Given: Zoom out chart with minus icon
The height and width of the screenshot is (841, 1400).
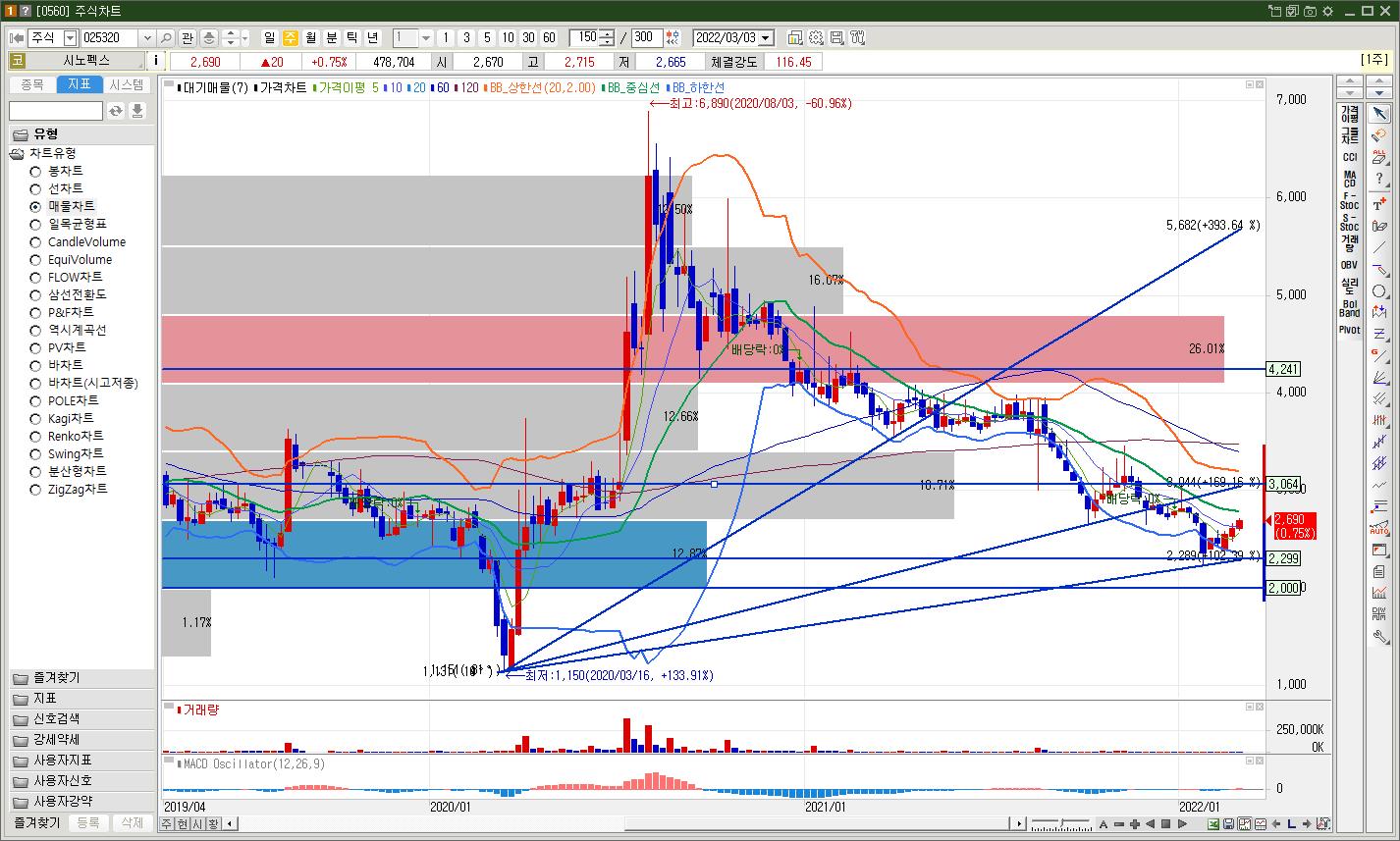Looking at the screenshot, I should point(1119,823).
